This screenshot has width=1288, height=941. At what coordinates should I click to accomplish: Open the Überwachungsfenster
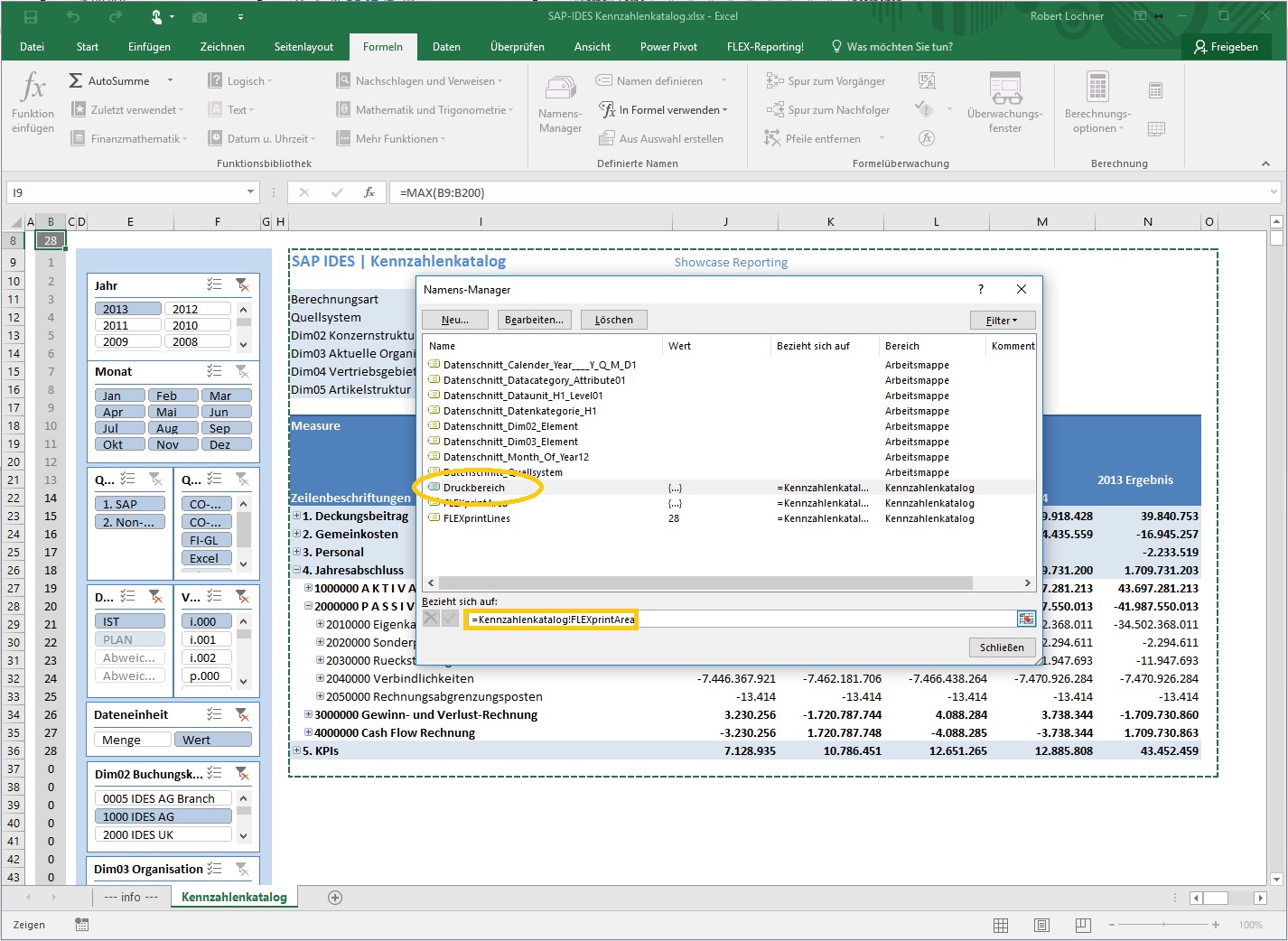tap(1003, 101)
